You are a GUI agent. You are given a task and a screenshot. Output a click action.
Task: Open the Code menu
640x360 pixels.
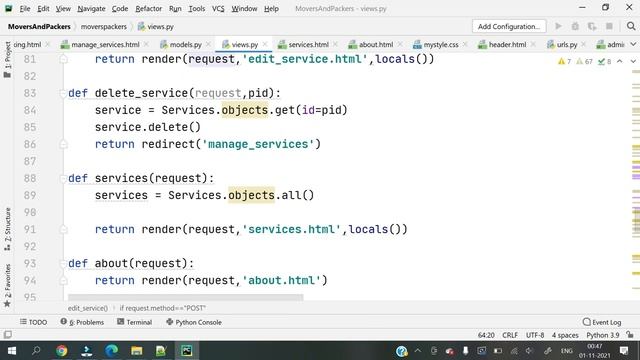(120, 8)
